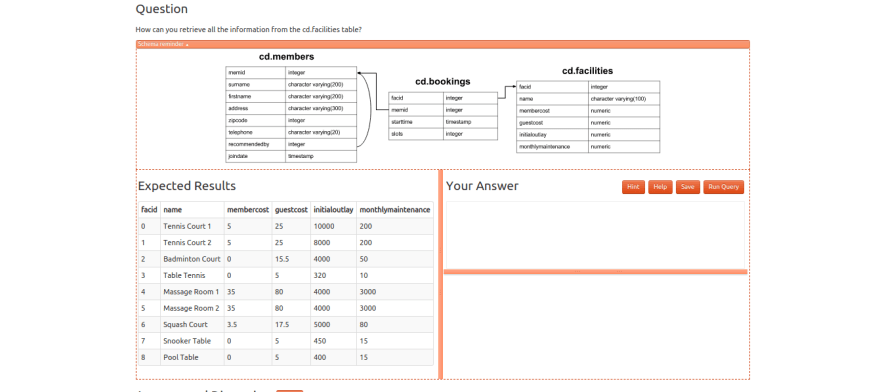
Task: Click the cd.members diagram title
Action: pos(286,57)
